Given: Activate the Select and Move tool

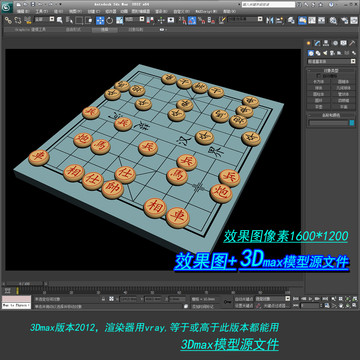Looking at the screenshot, I should pos(100,20).
